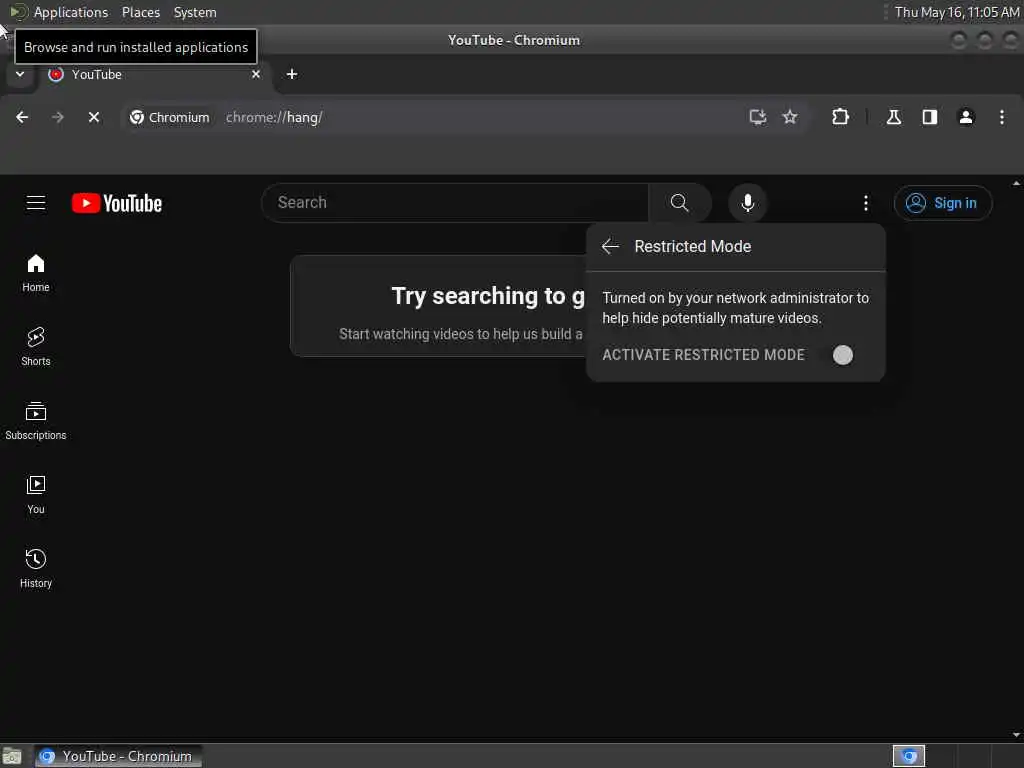This screenshot has width=1024, height=768.
Task: Click browser forward arrow
Action: [x=58, y=117]
